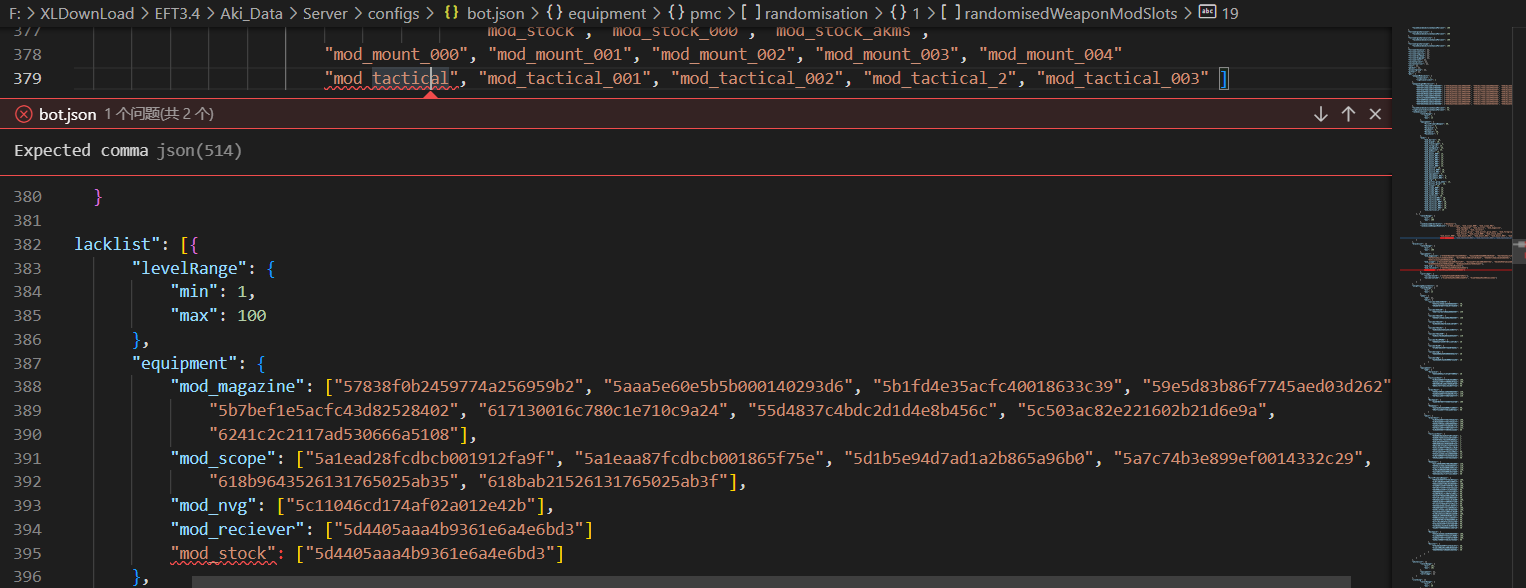The width and height of the screenshot is (1526, 588).
Task: Click the string icon before breadcrumb 19
Action: [1207, 13]
